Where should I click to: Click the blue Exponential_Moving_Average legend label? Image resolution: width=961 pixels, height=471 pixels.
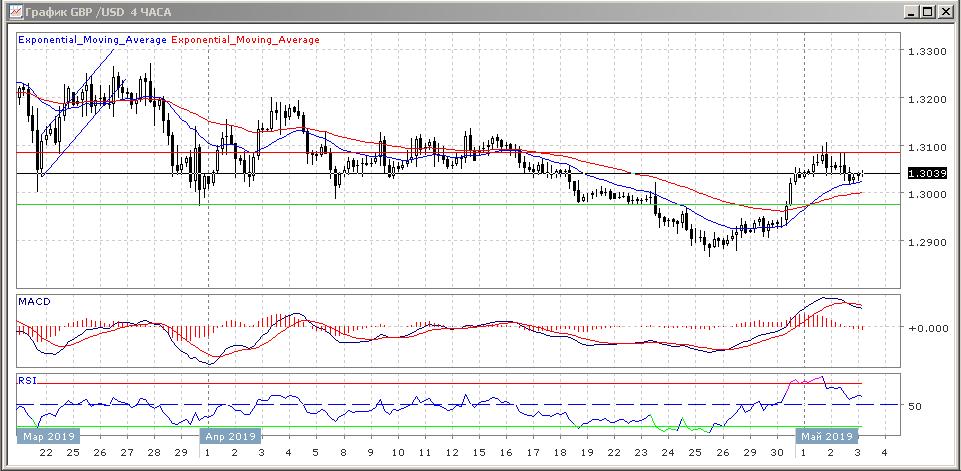click(93, 40)
